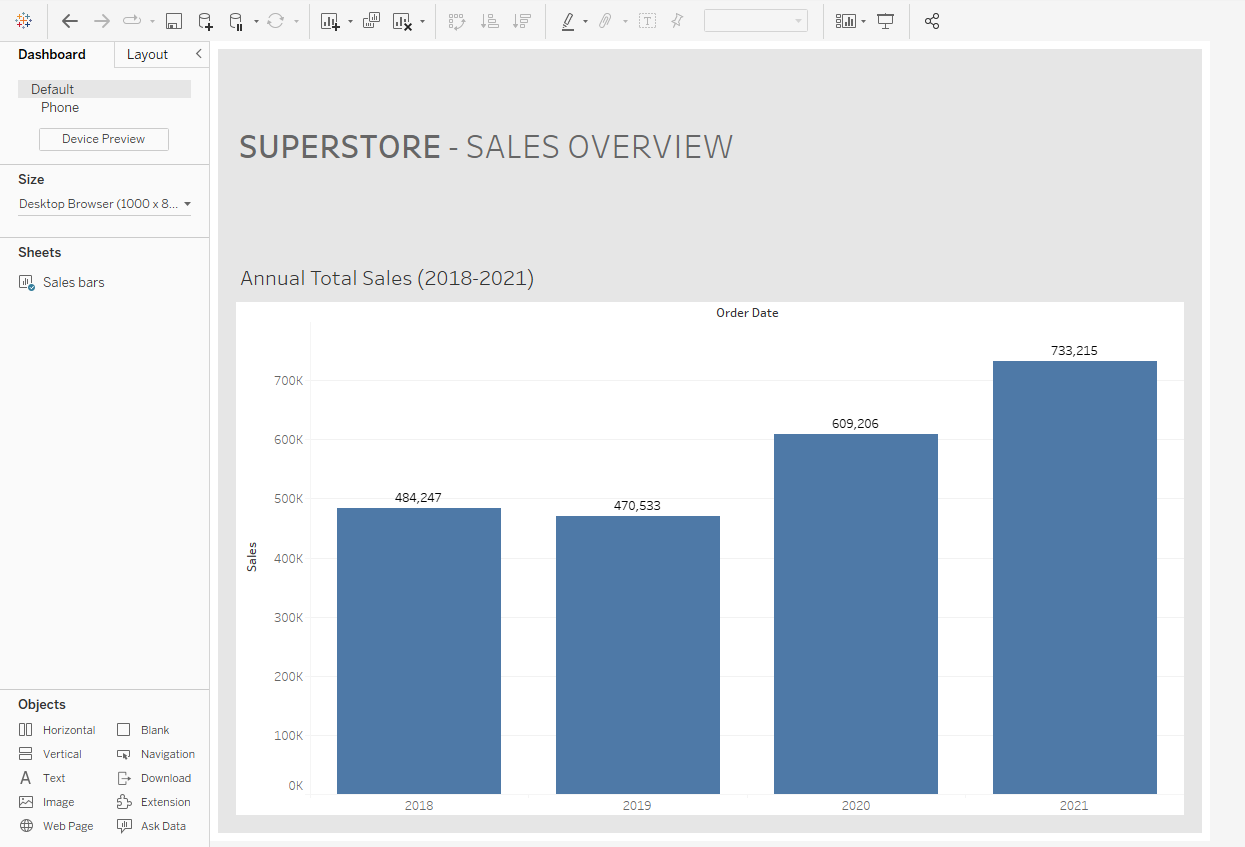This screenshot has width=1245, height=847.
Task: Click the Add New Data Source icon
Action: pos(205,21)
